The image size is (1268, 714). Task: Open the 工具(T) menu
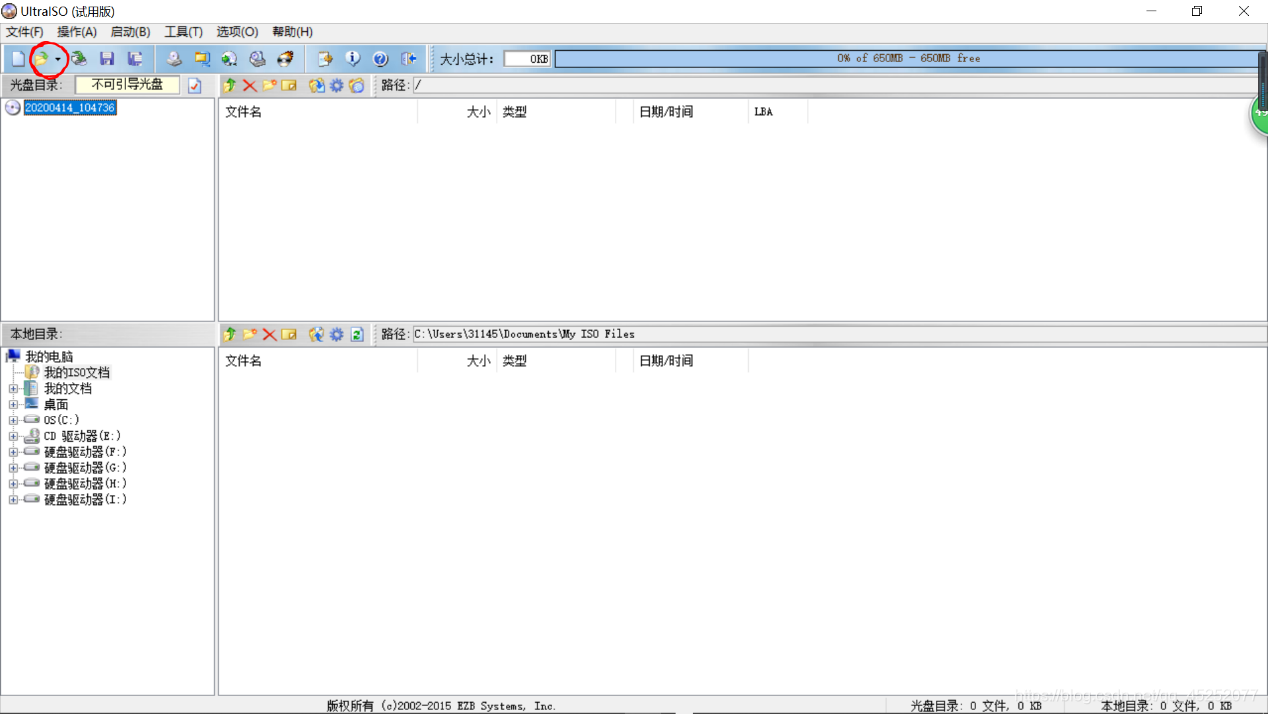[183, 32]
